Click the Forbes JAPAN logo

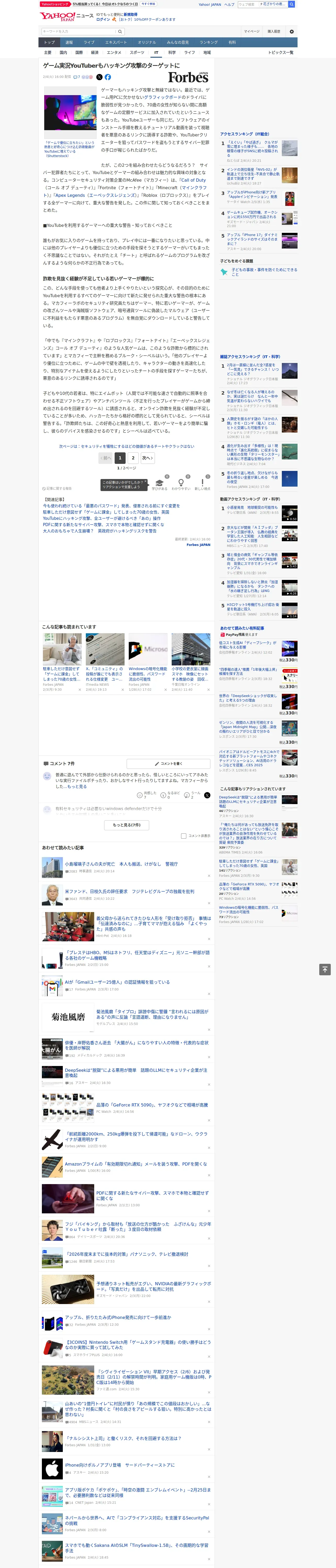point(188,77)
